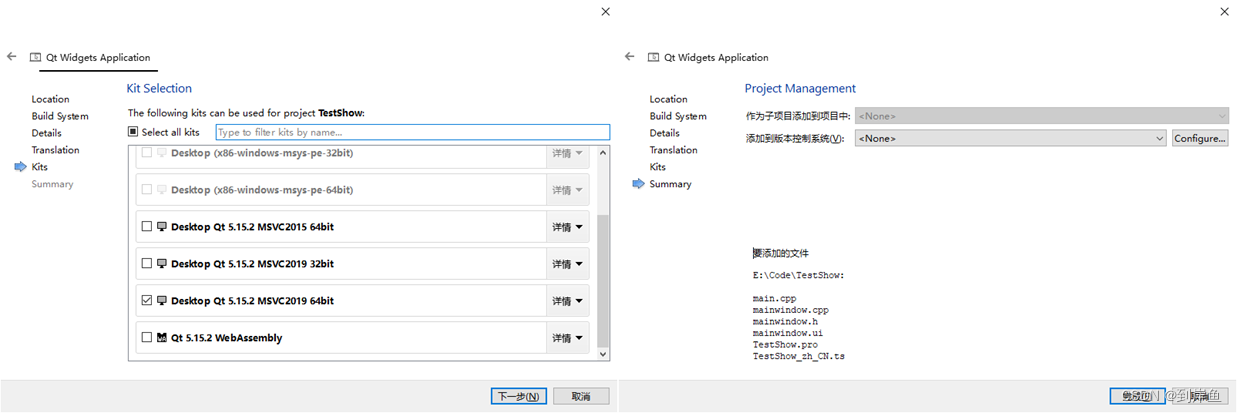Click the kit list scroll-down arrow
Image resolution: width=1237 pixels, height=413 pixels.
tap(602, 353)
